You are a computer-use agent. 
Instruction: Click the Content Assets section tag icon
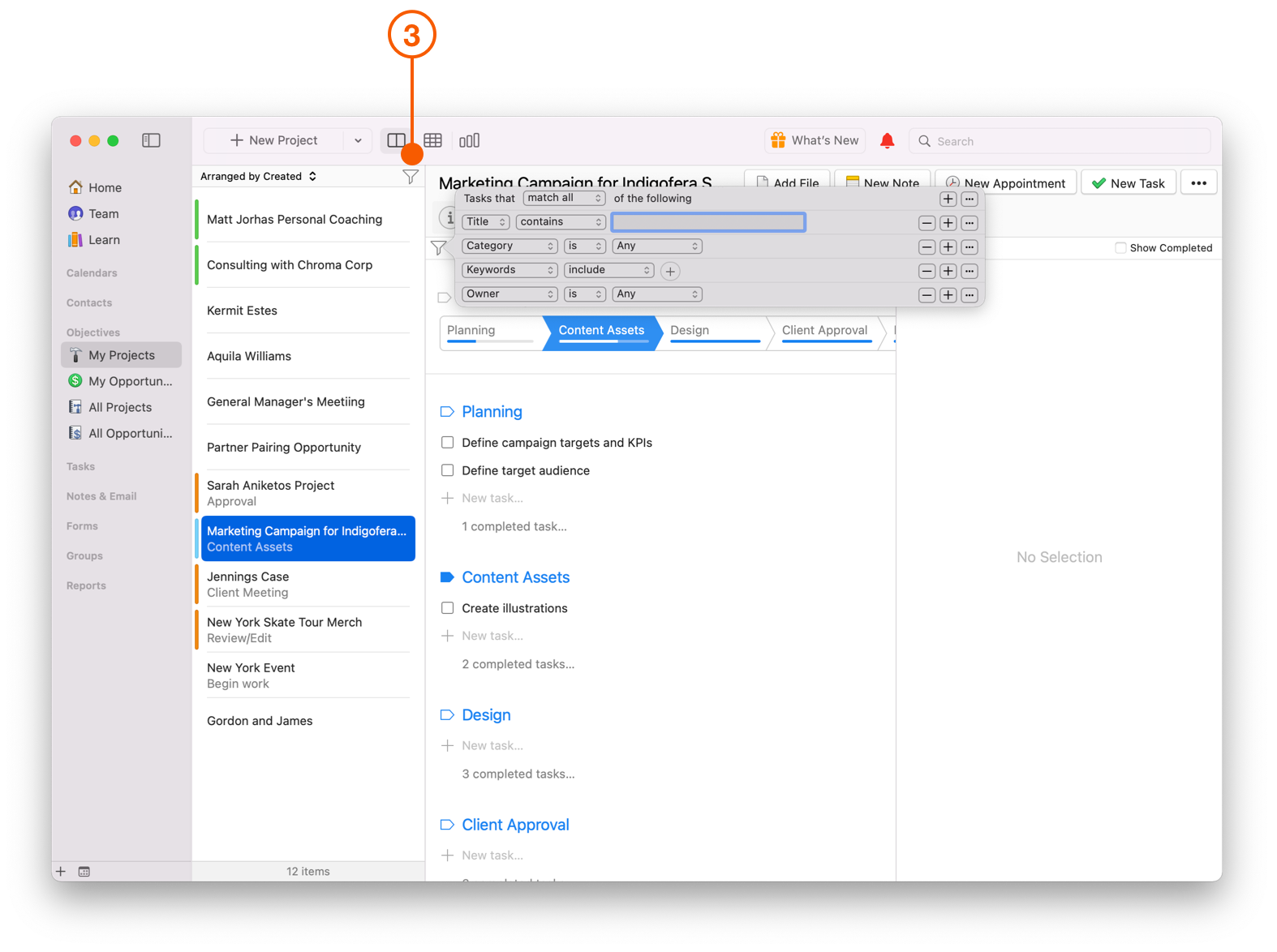(447, 577)
